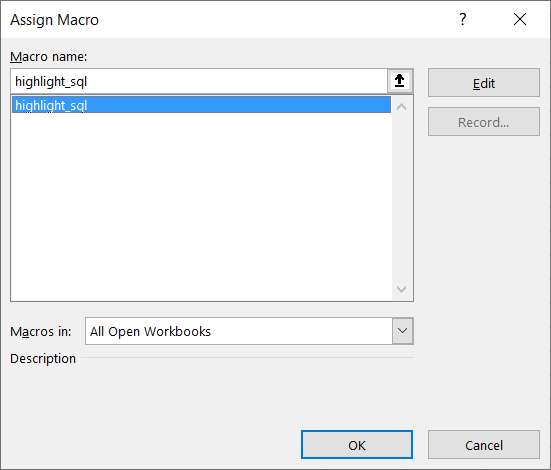Click the macro list scroll up arrow
Screen dimensions: 551x470
[401, 106]
